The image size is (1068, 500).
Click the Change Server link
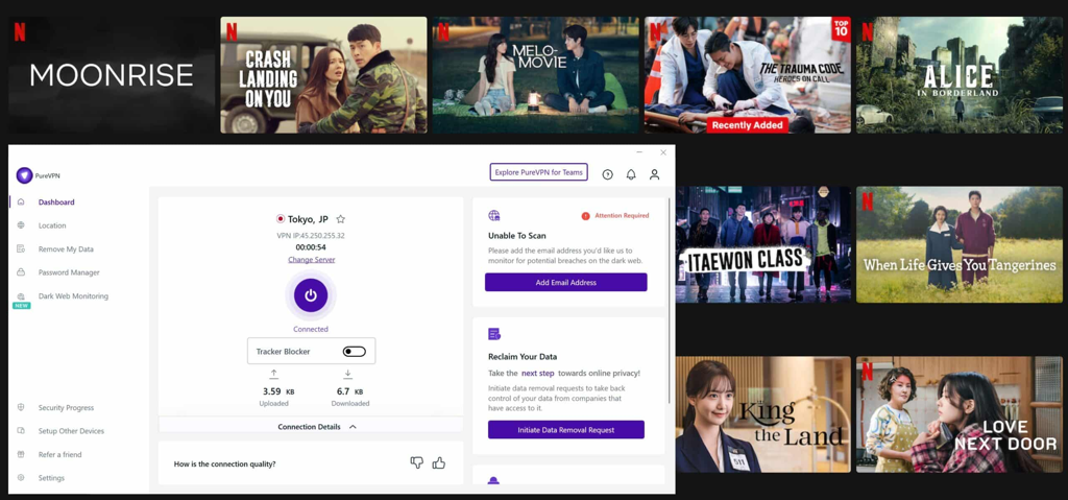pyautogui.click(x=311, y=260)
